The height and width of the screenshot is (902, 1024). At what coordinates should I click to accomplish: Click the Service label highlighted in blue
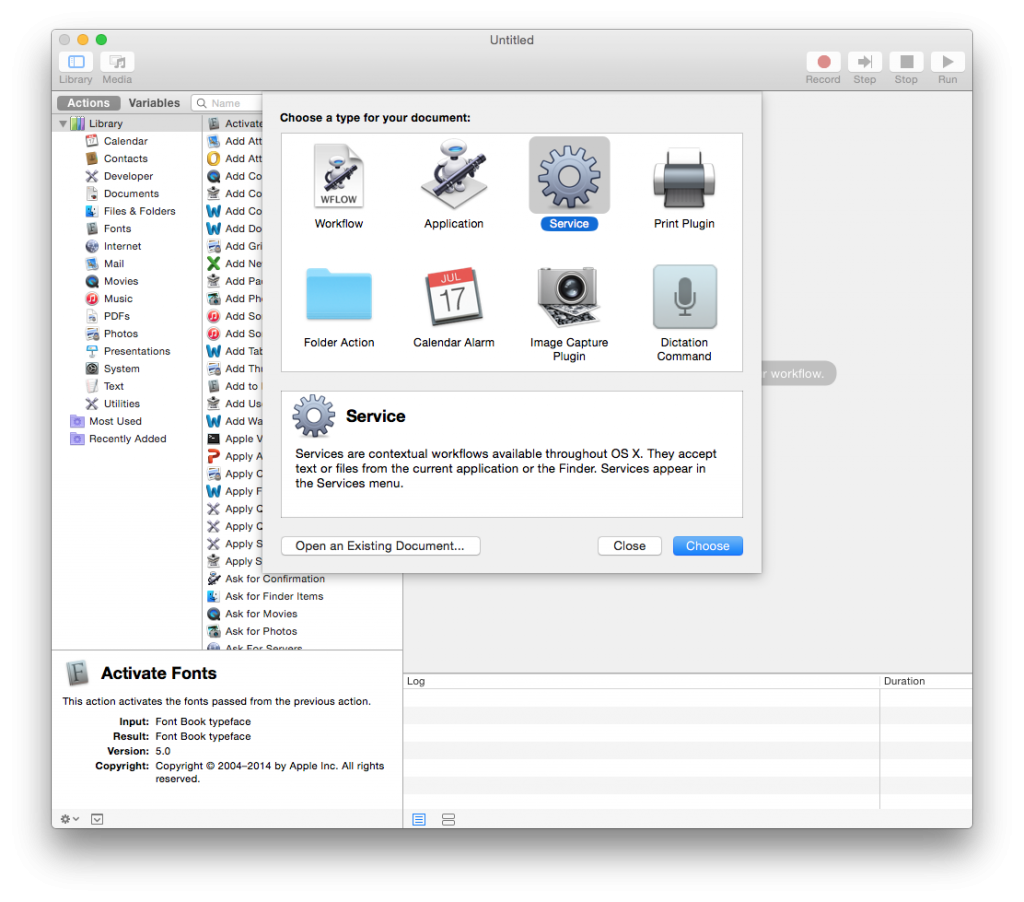(569, 224)
